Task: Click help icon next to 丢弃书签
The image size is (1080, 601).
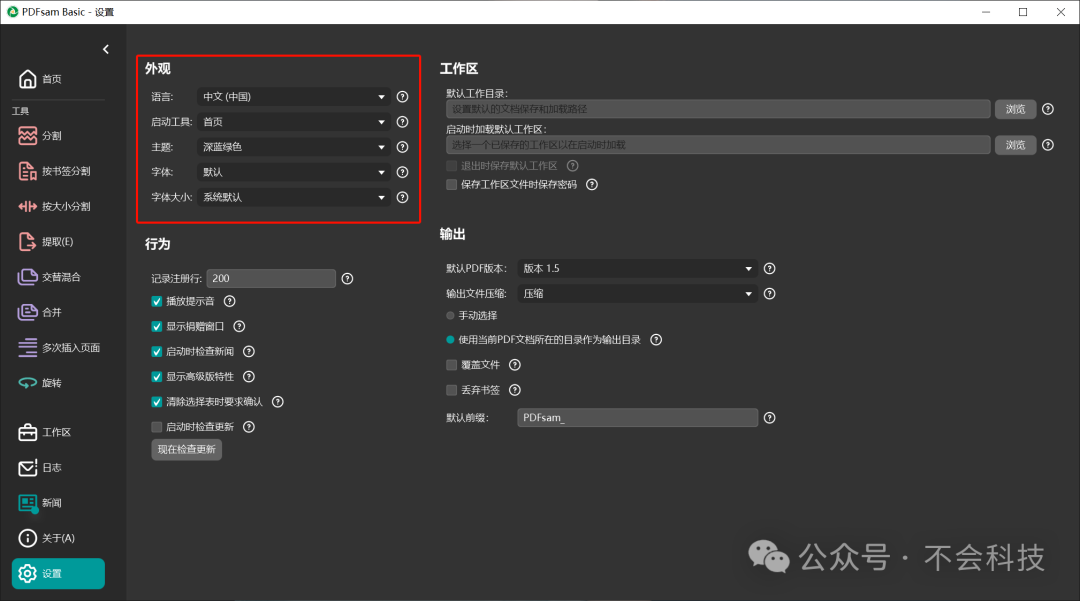Action: (515, 390)
